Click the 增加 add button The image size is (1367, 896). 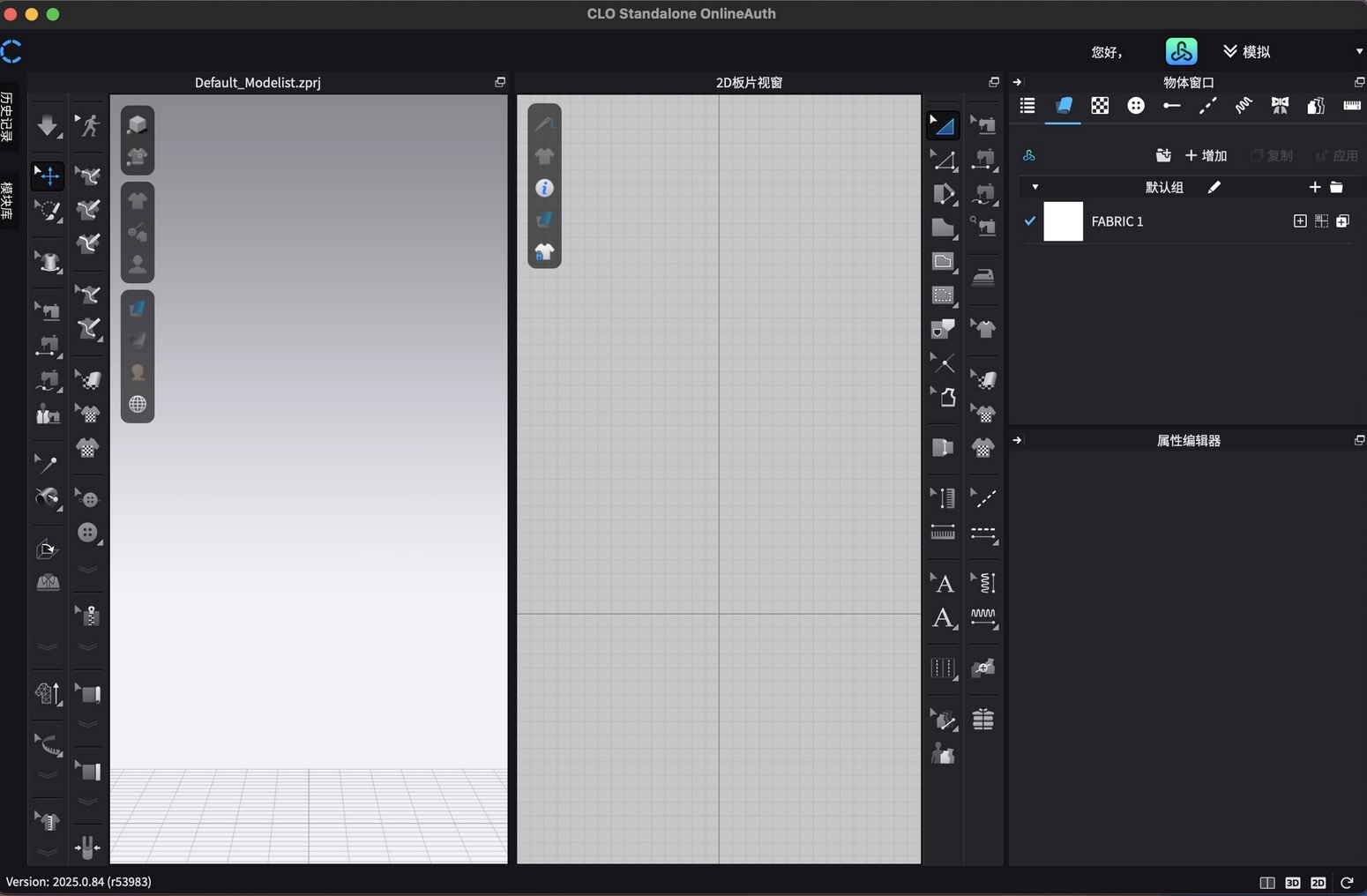coord(1206,155)
